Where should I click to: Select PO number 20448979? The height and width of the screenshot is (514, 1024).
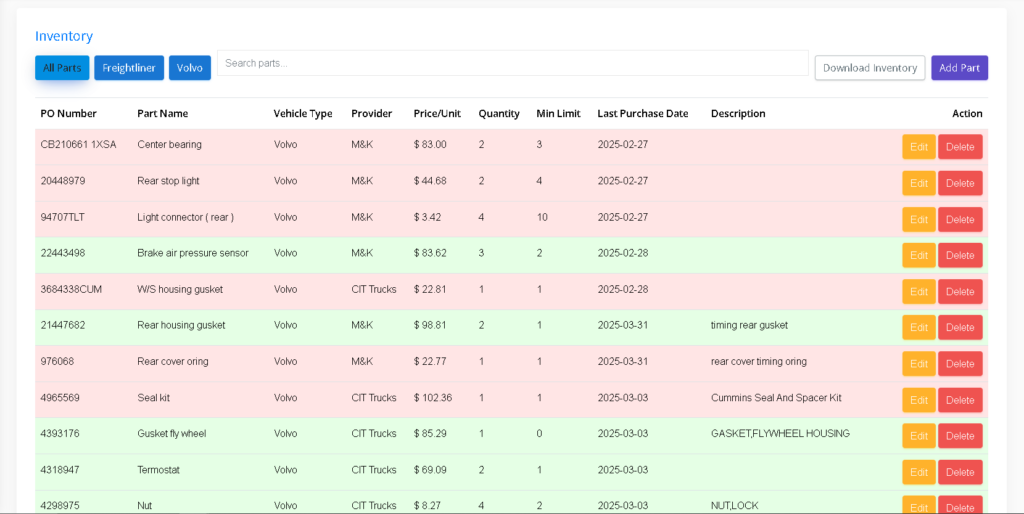coord(63,181)
